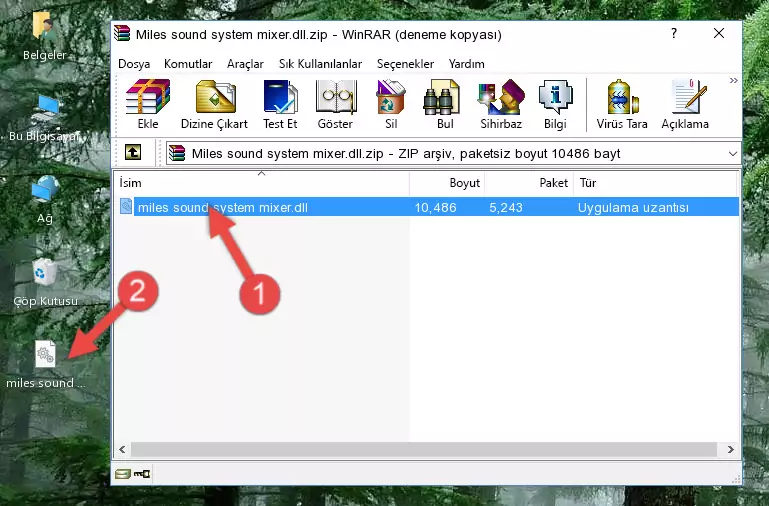769x506 pixels.
Task: Go up one folder level
Action: (133, 152)
